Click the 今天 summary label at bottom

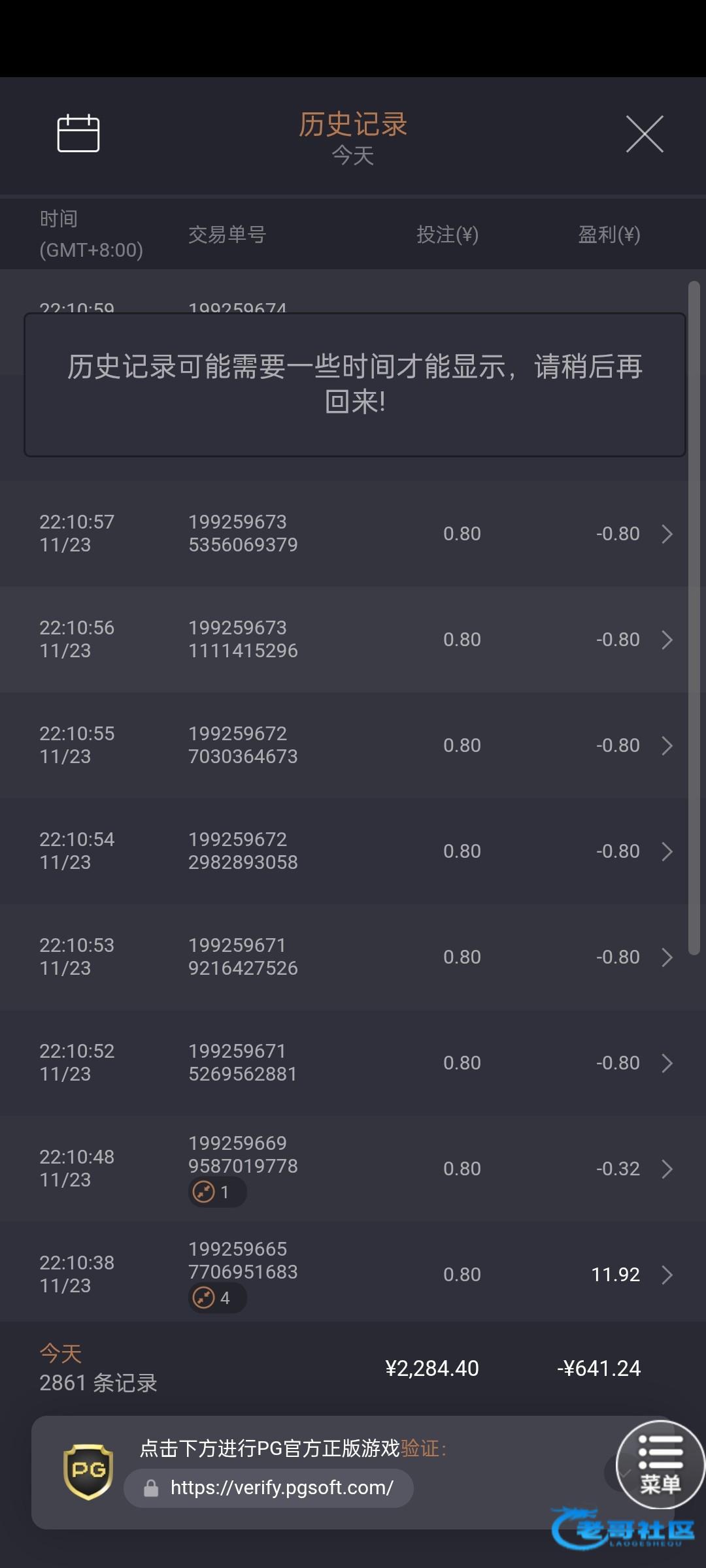click(61, 1353)
